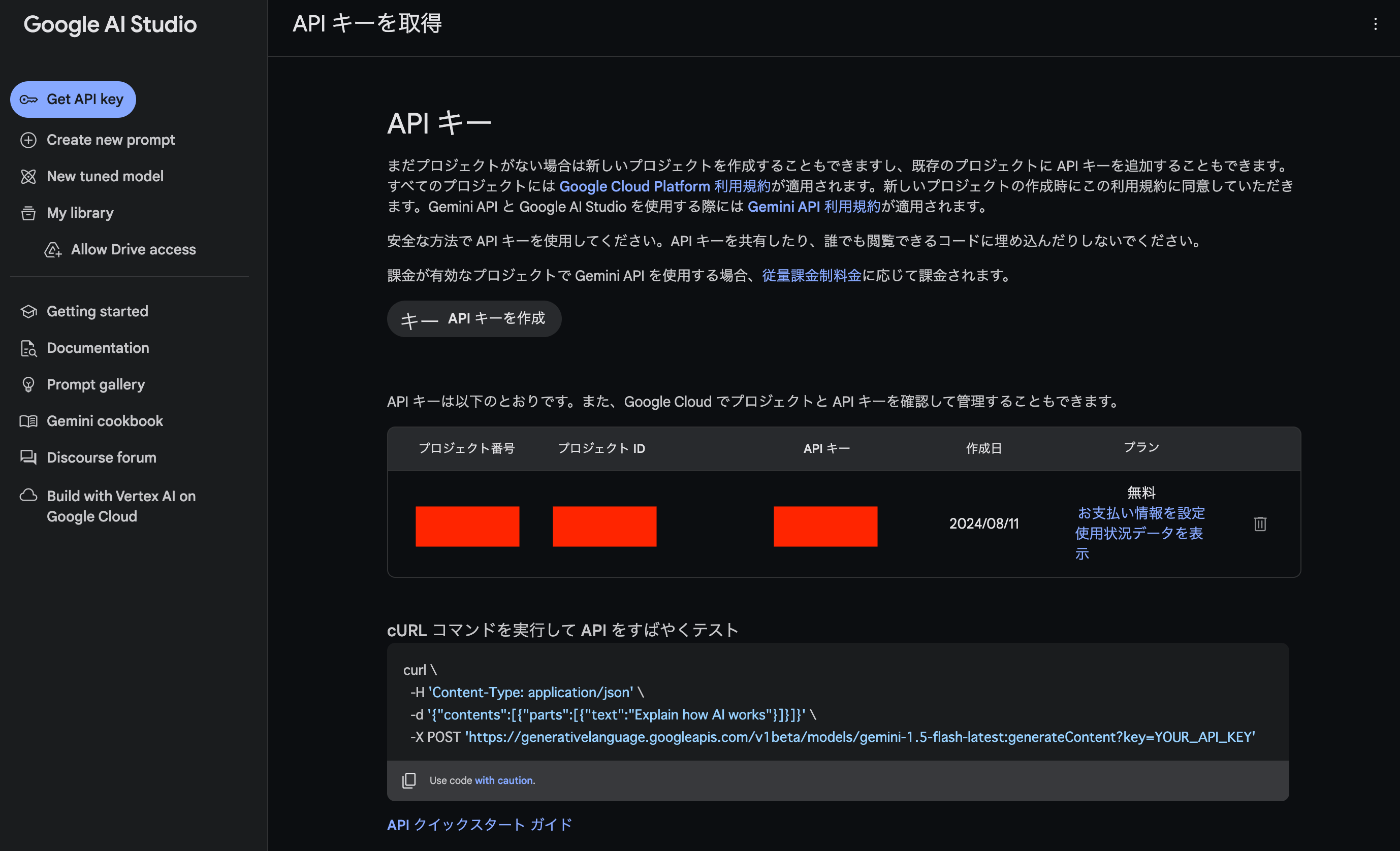This screenshot has width=1400, height=851.
Task: Click the book icon for Gemini cookbook
Action: [x=28, y=421]
